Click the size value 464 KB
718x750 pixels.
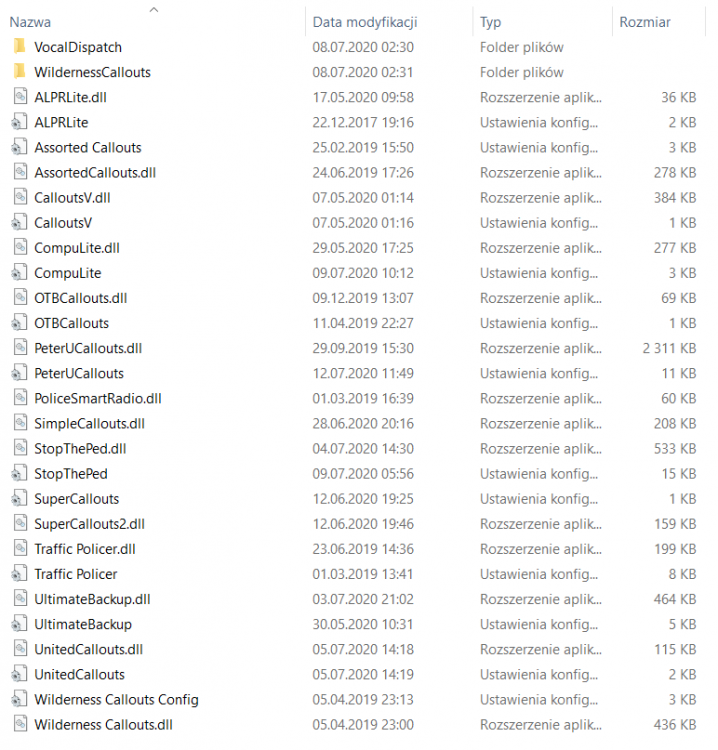[675, 599]
